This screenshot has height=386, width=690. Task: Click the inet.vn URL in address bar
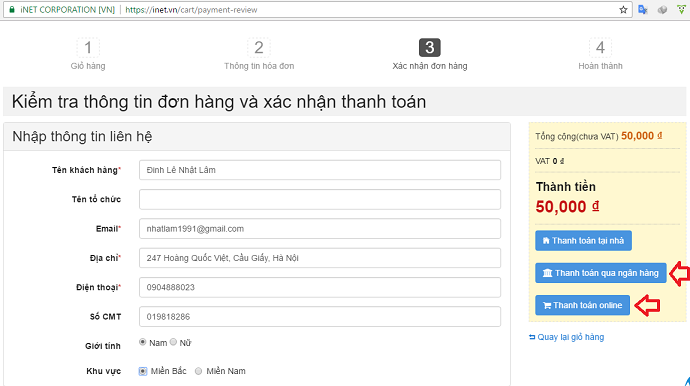pos(191,10)
